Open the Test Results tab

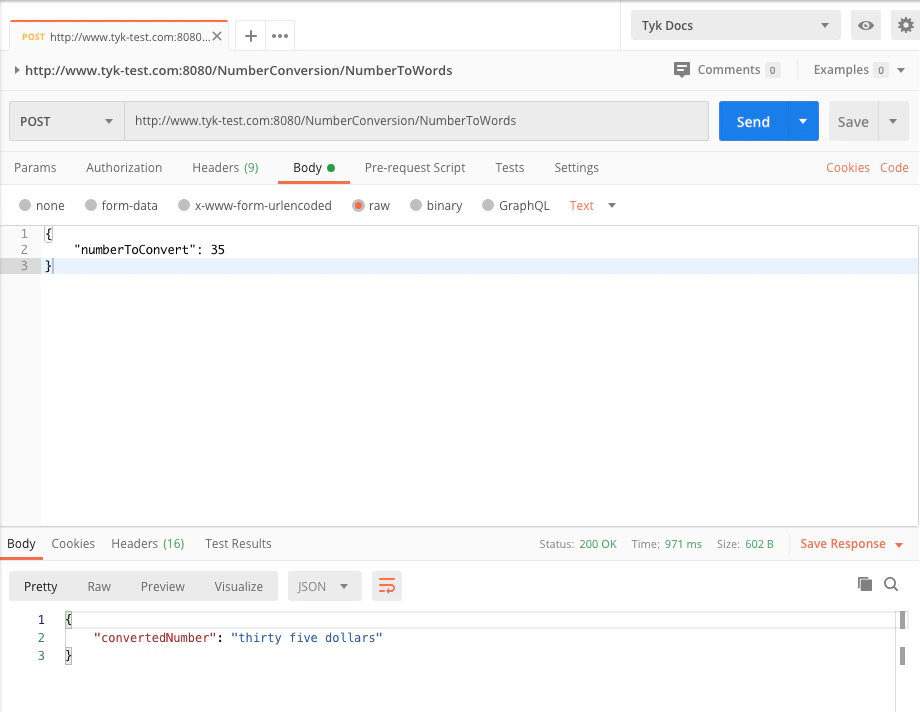pyautogui.click(x=238, y=544)
